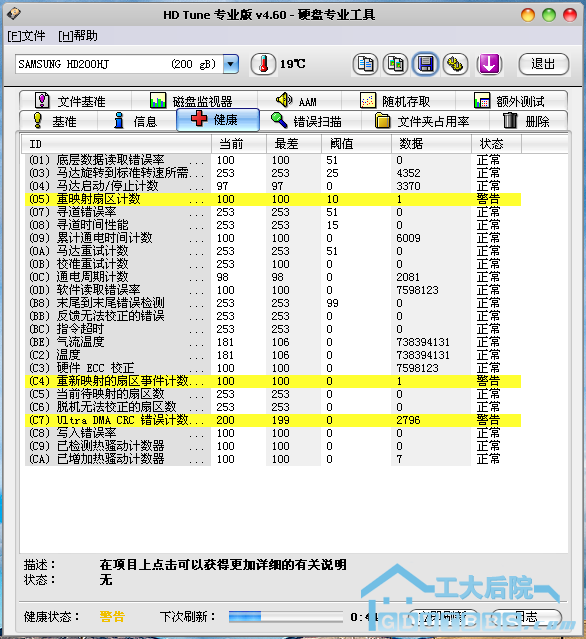The height and width of the screenshot is (639, 586).
Task: Select the (04) 马达启动/停止计数 row
Action: [273, 186]
